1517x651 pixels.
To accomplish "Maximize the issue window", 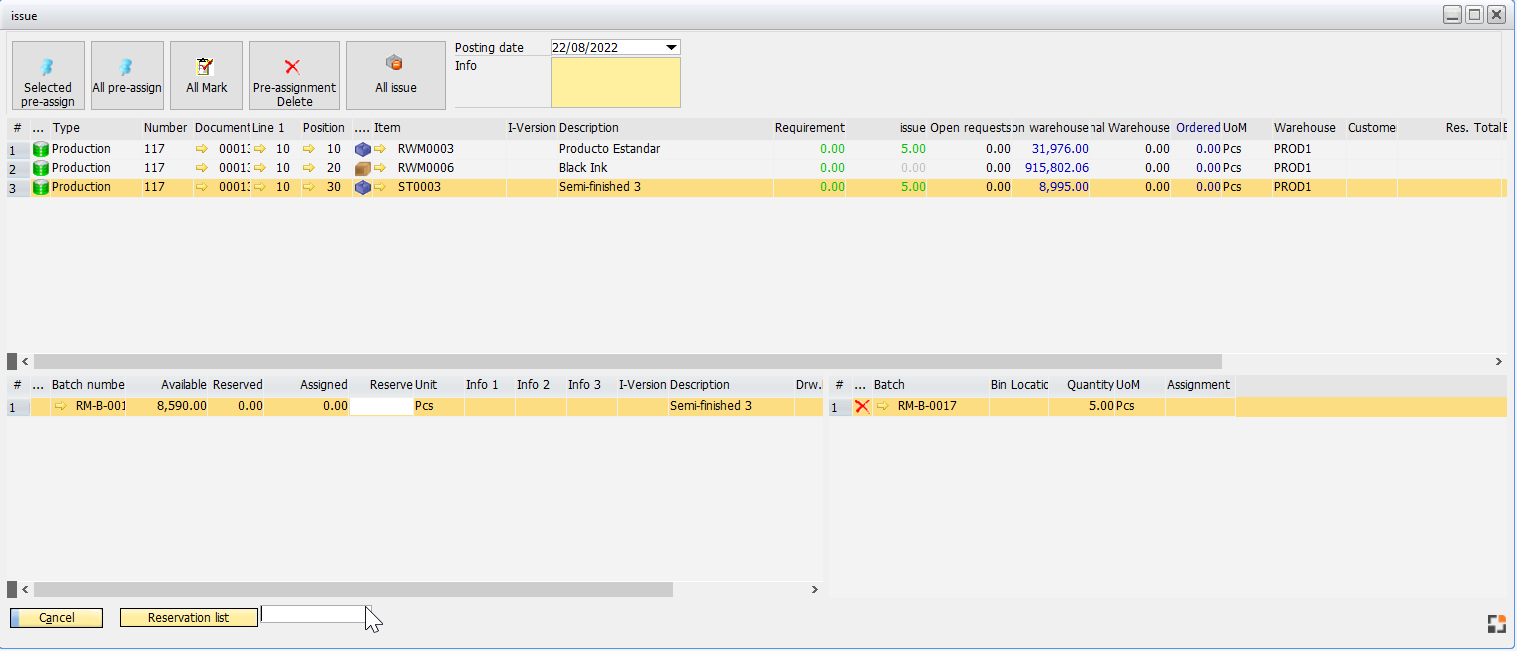I will [x=1475, y=15].
